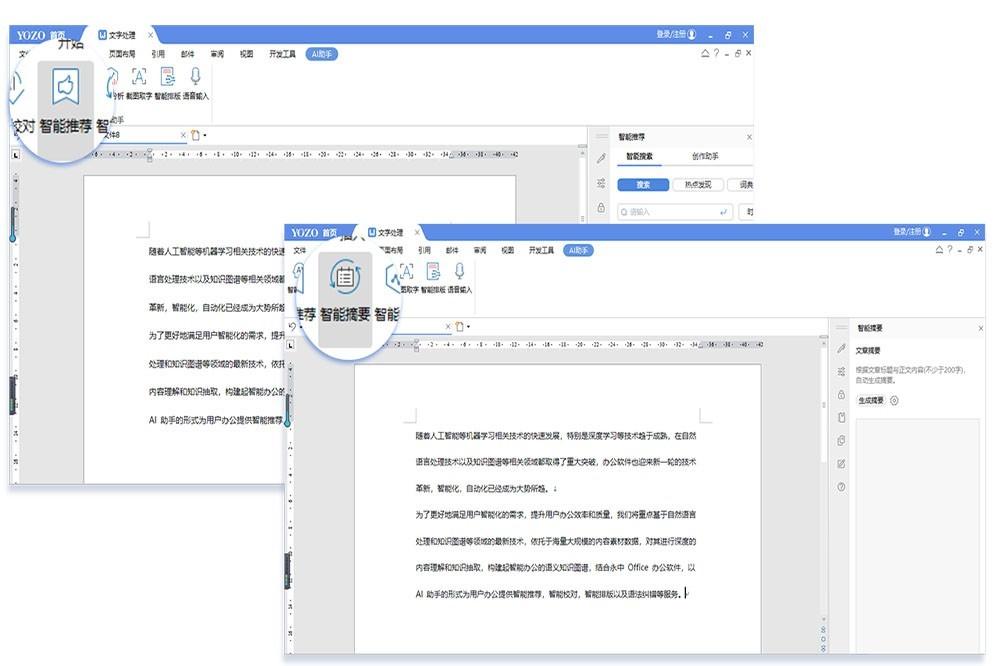Click 智能排版 icon in the back window ribbon
Image resolution: width=1000 pixels, height=666 pixels.
pos(167,77)
